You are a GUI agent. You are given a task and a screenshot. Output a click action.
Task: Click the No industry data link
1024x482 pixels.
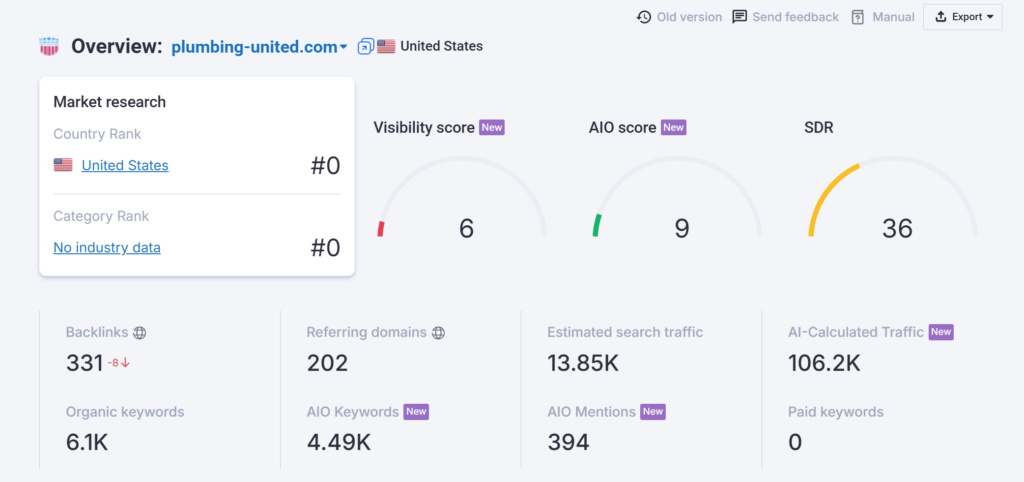pos(107,247)
